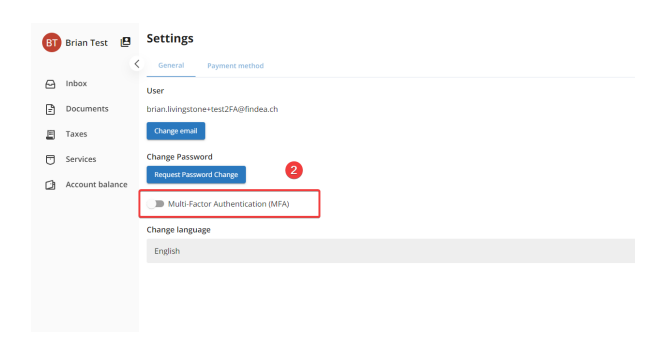Switch to the Payment method tab
Screen dimensions: 671x363
click(x=235, y=65)
